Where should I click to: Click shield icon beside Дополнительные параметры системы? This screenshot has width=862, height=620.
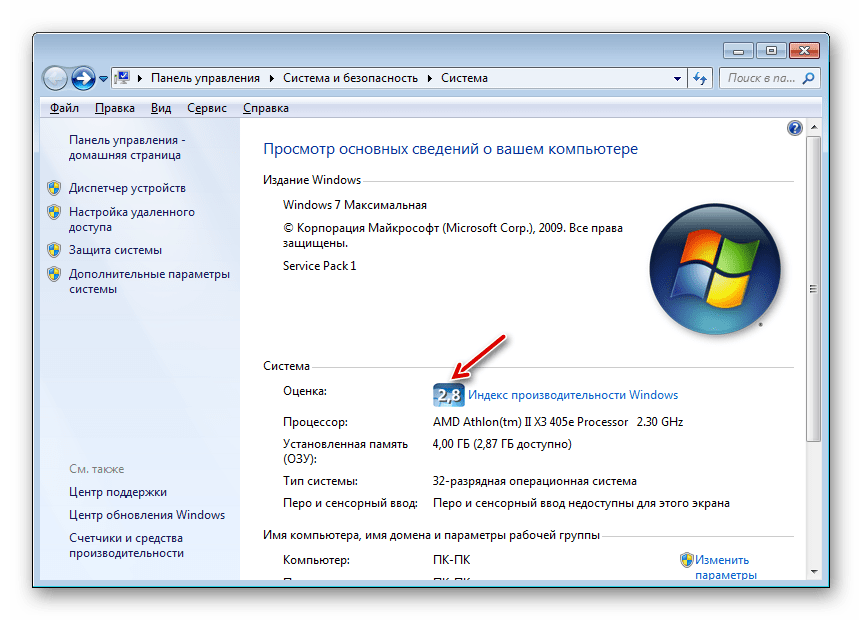[54, 274]
